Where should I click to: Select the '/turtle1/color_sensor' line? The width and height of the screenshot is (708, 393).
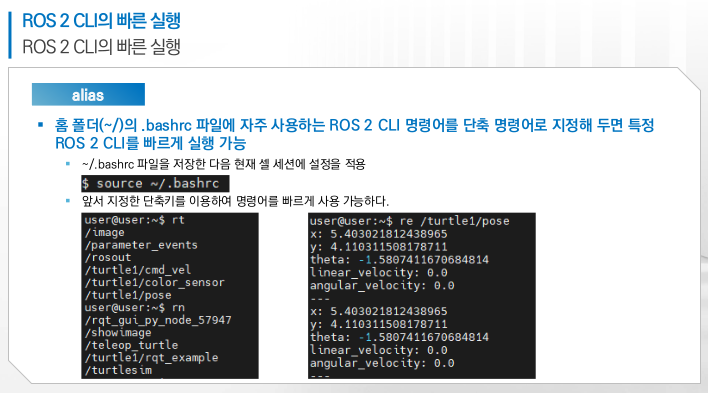154,282
